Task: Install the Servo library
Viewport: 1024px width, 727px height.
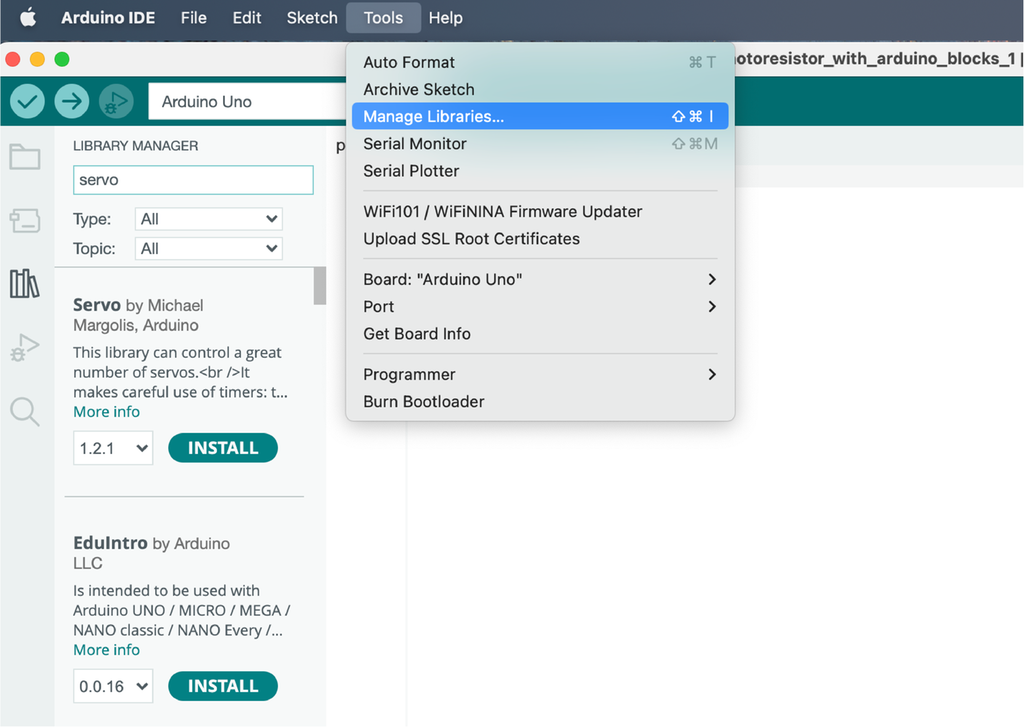Action: click(x=222, y=449)
